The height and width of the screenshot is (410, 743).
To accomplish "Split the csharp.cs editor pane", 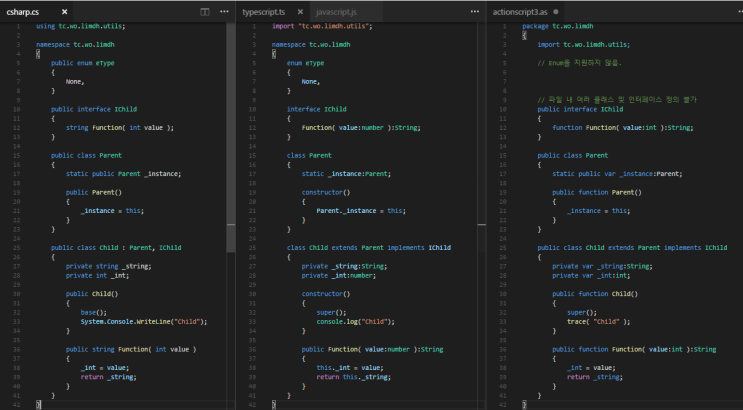I will tap(205, 12).
